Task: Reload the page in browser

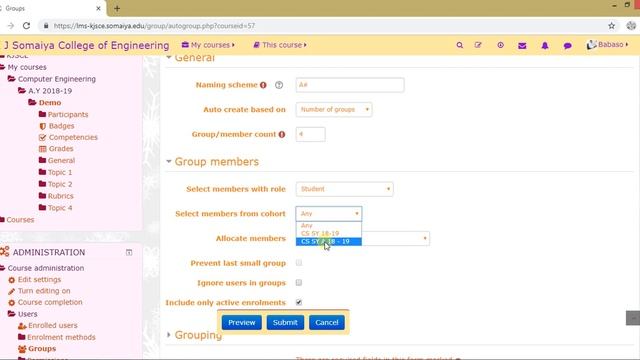Action: pos(26,26)
